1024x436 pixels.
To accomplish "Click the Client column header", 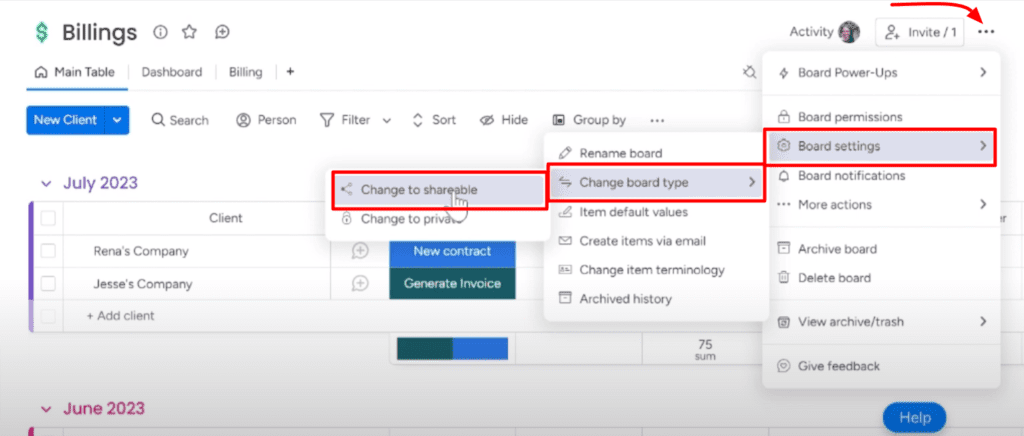I will (226, 219).
